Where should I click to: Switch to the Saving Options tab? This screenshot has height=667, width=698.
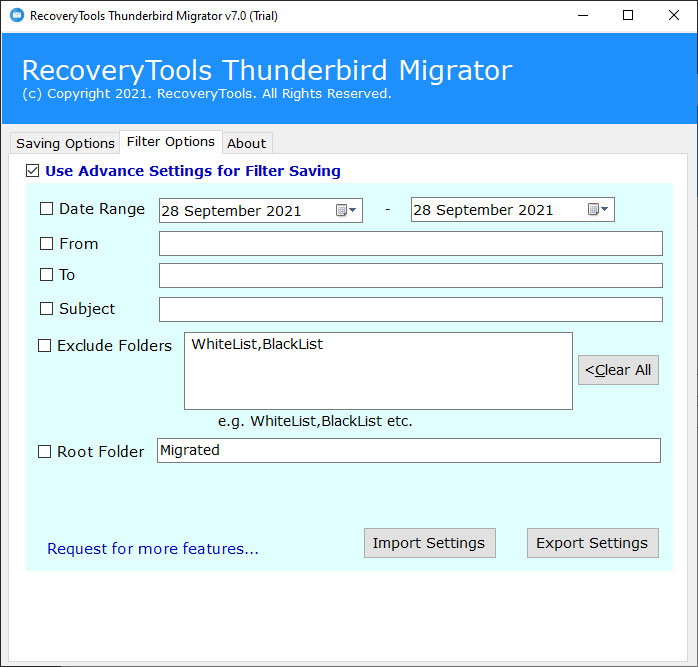point(65,143)
